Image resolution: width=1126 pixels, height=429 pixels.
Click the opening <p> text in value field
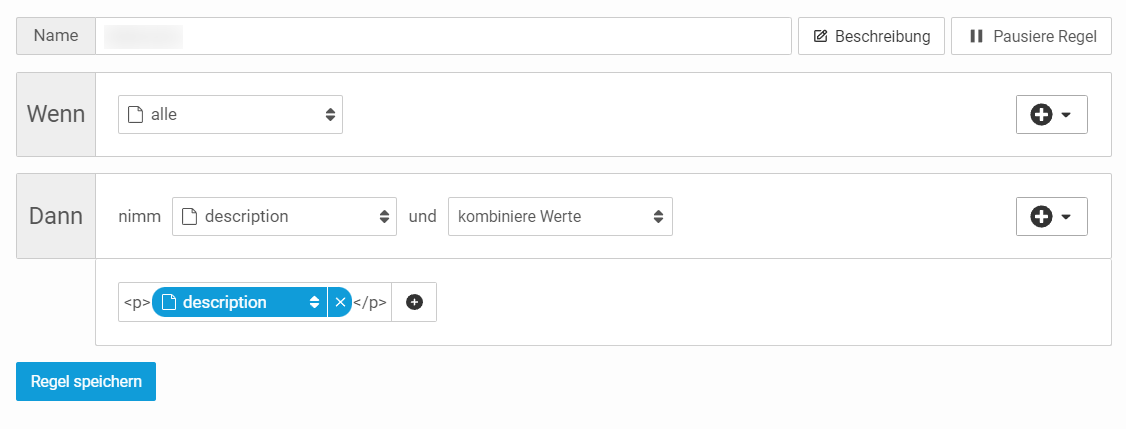pyautogui.click(x=136, y=303)
